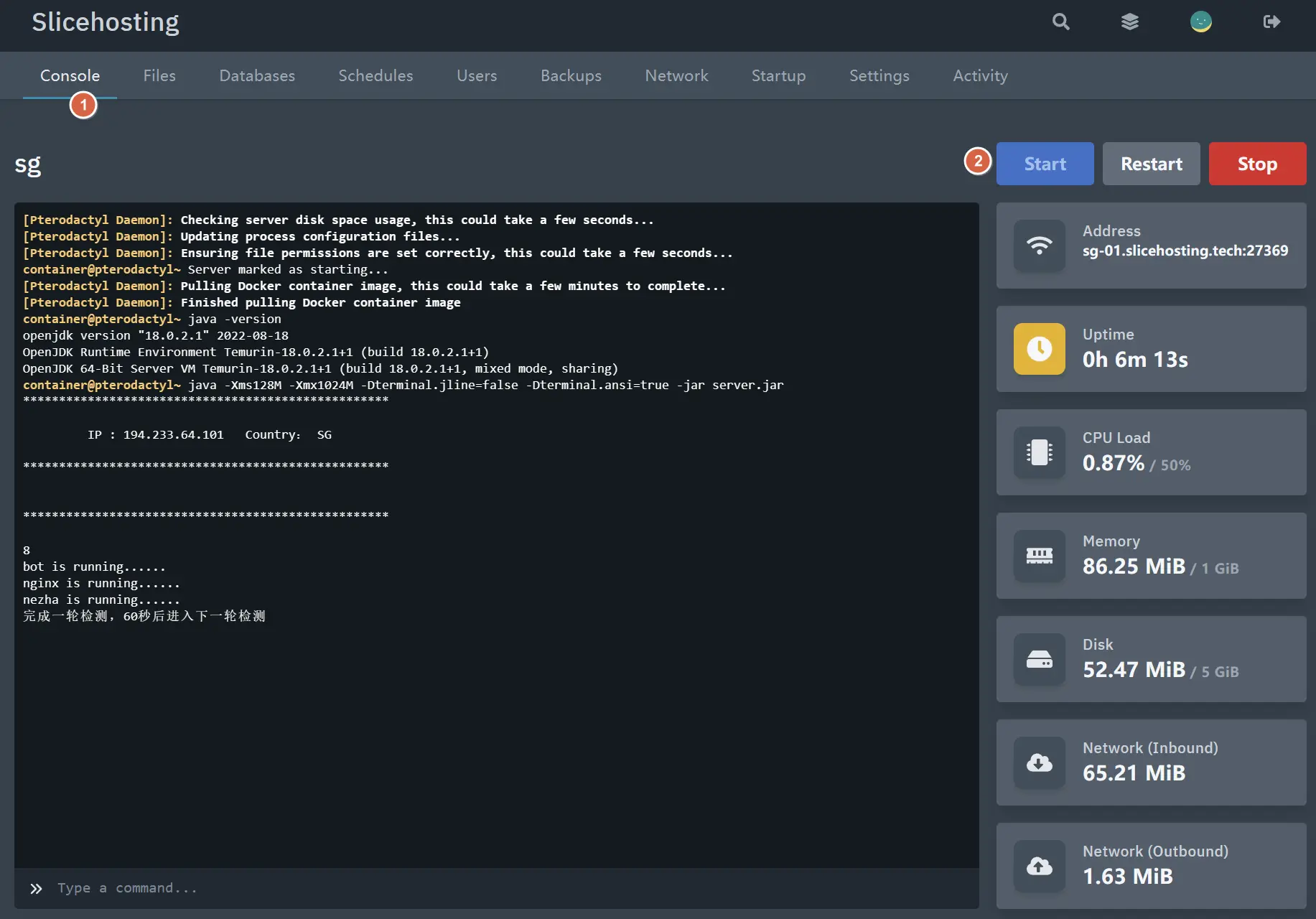Image resolution: width=1316 pixels, height=919 pixels.
Task: Click the yellow Uptime clock icon
Action: (x=1039, y=349)
